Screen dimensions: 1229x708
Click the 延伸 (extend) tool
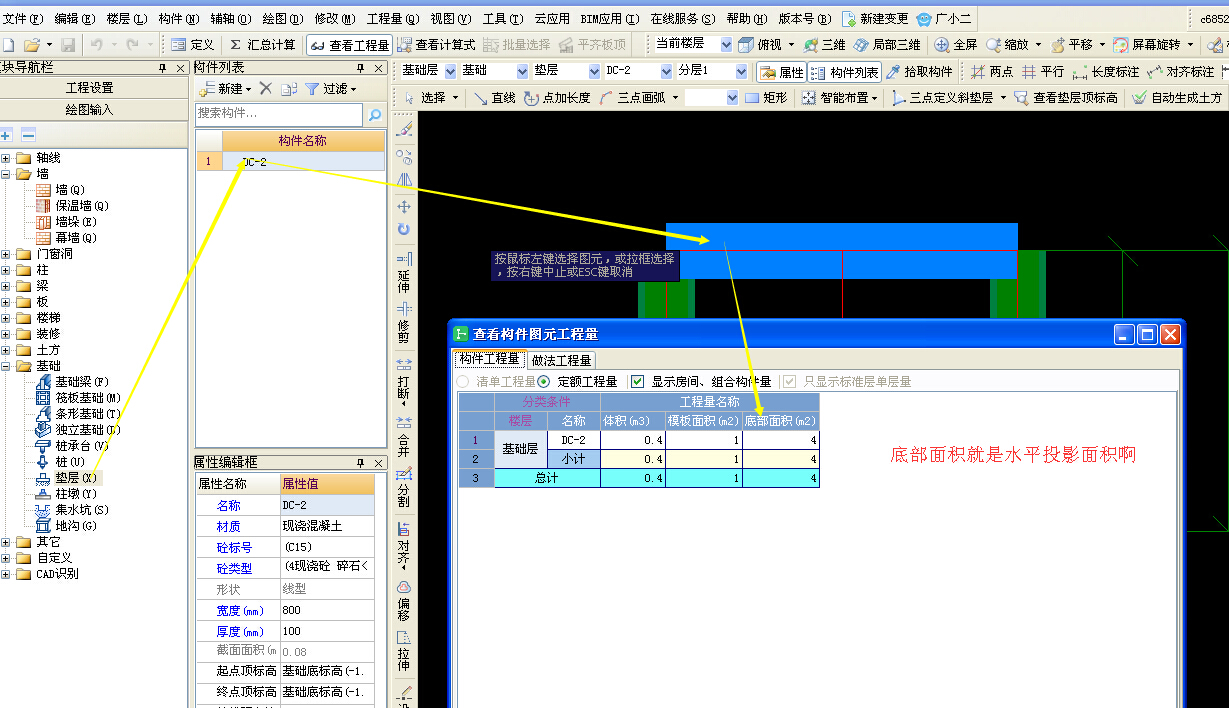click(x=404, y=274)
